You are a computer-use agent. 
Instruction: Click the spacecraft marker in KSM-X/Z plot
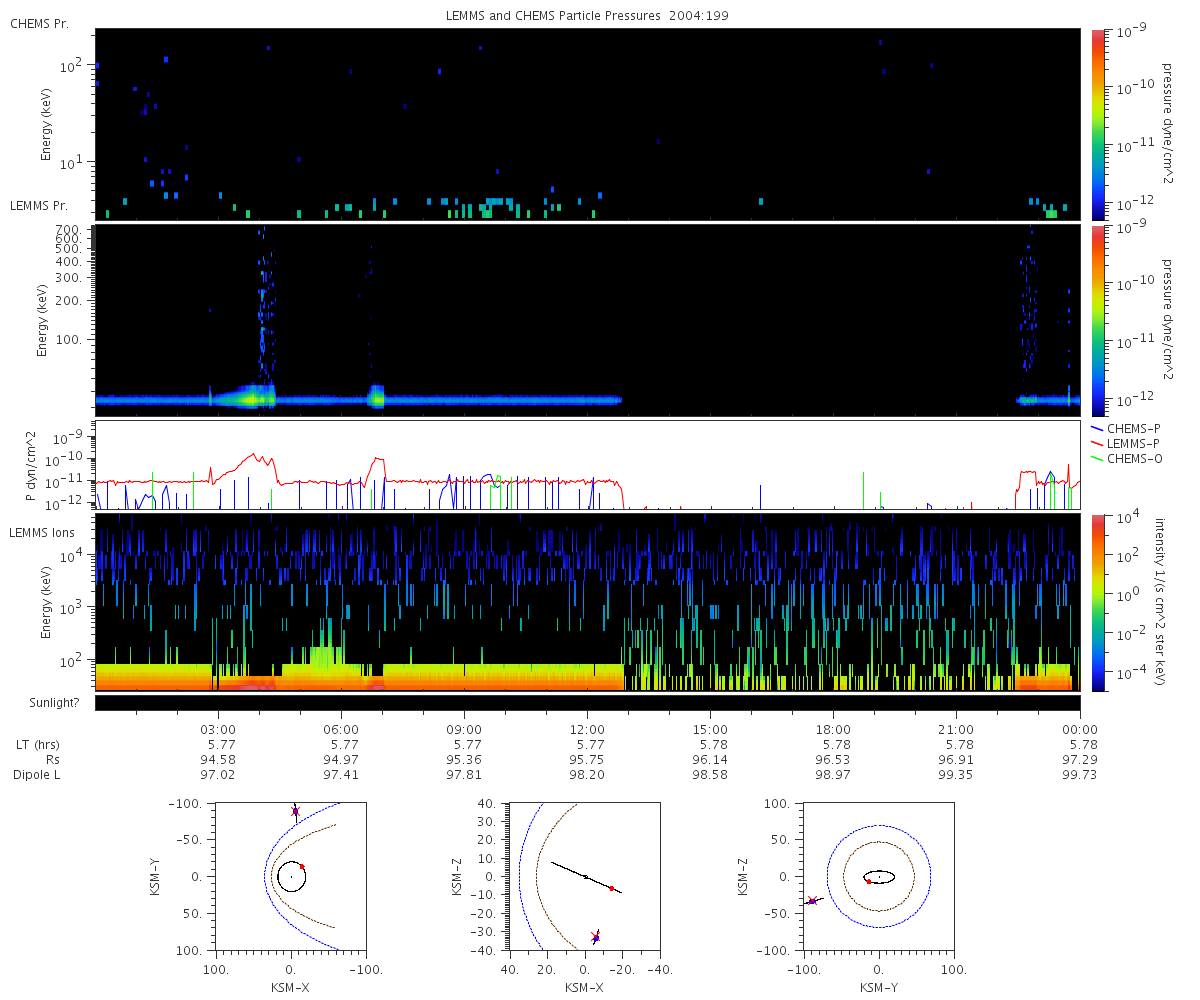pos(596,937)
